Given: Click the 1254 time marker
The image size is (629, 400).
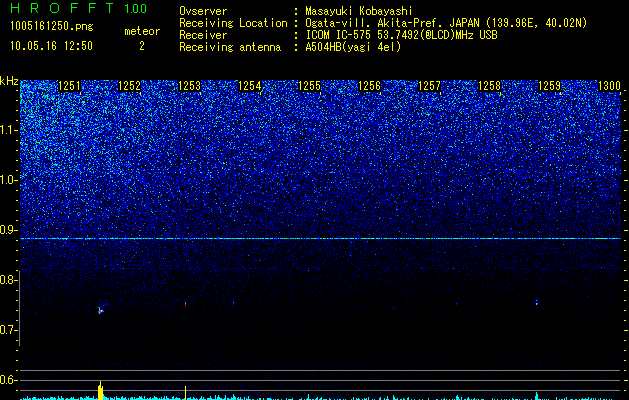Looking at the screenshot, I should pyautogui.click(x=250, y=86).
